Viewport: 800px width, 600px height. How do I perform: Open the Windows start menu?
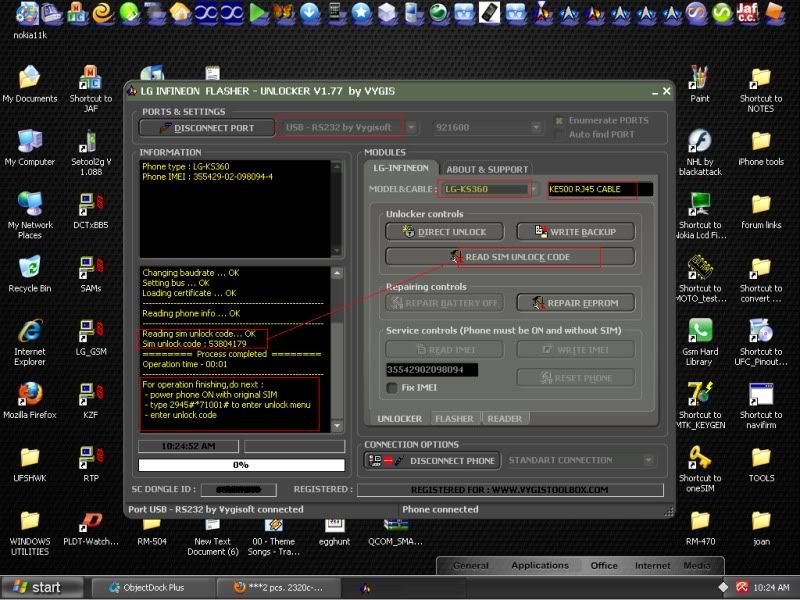point(42,587)
